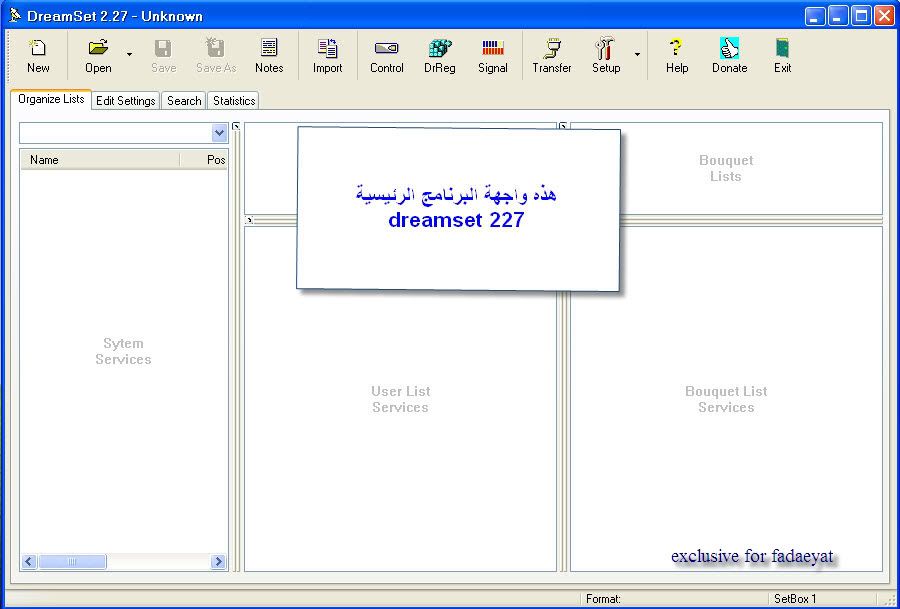
Task: Select the Organize Lists tab
Action: tap(51, 99)
